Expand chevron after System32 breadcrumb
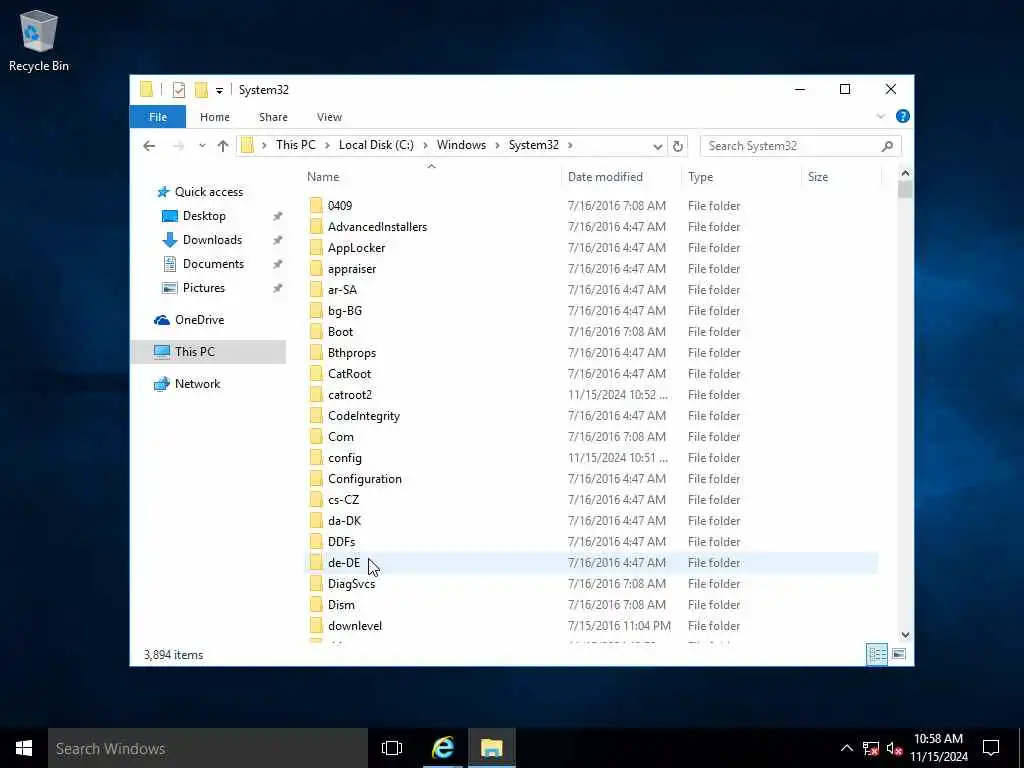 (570, 146)
